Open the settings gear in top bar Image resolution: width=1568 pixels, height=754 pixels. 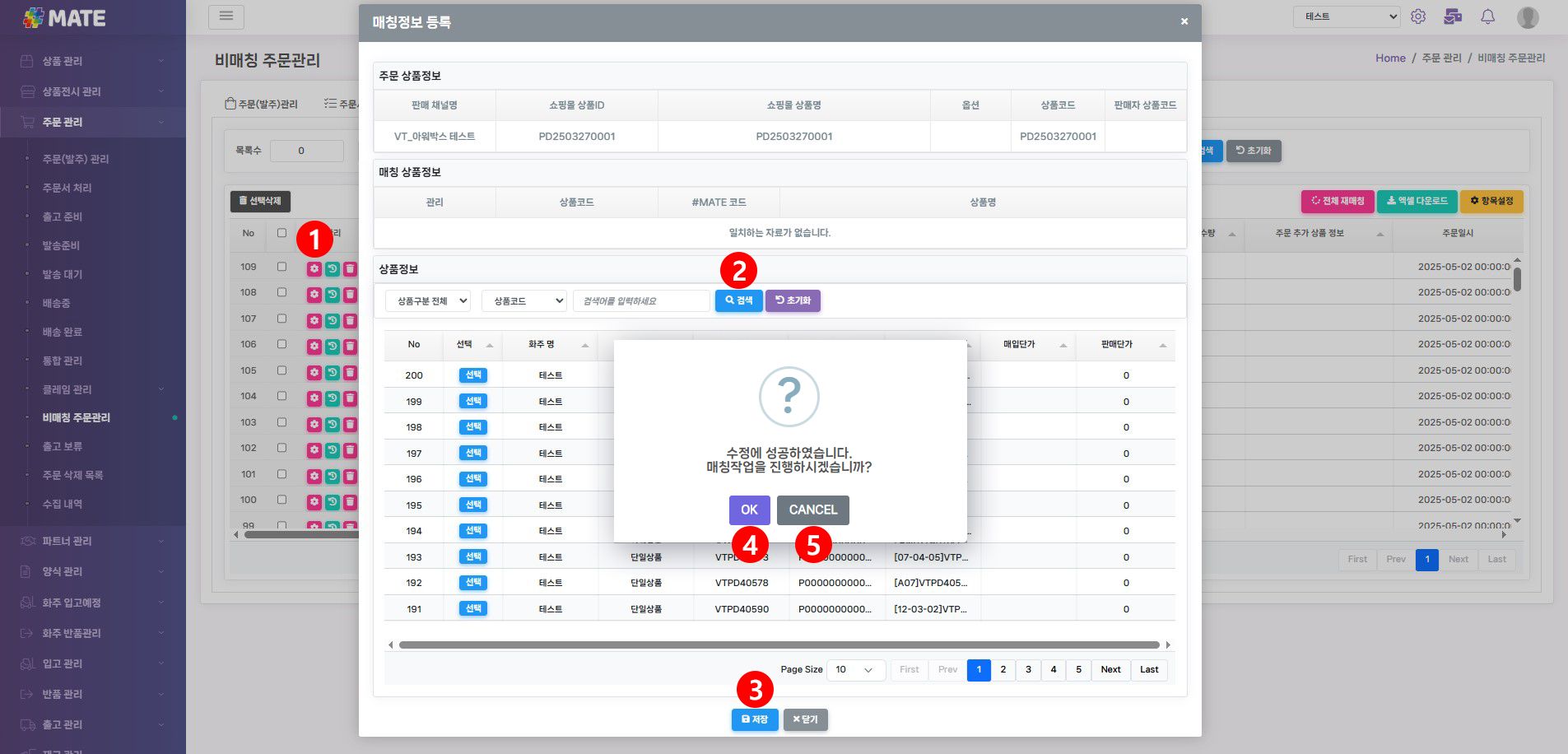1418,16
